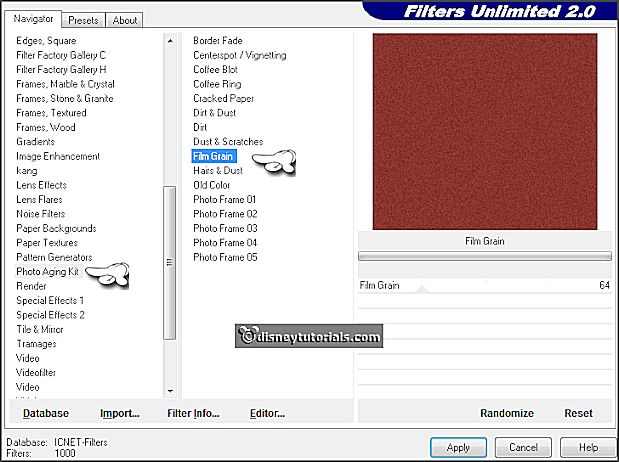This screenshot has width=619, height=462.
Task: Select the Paper Backgrounds category
Action: tap(56, 229)
